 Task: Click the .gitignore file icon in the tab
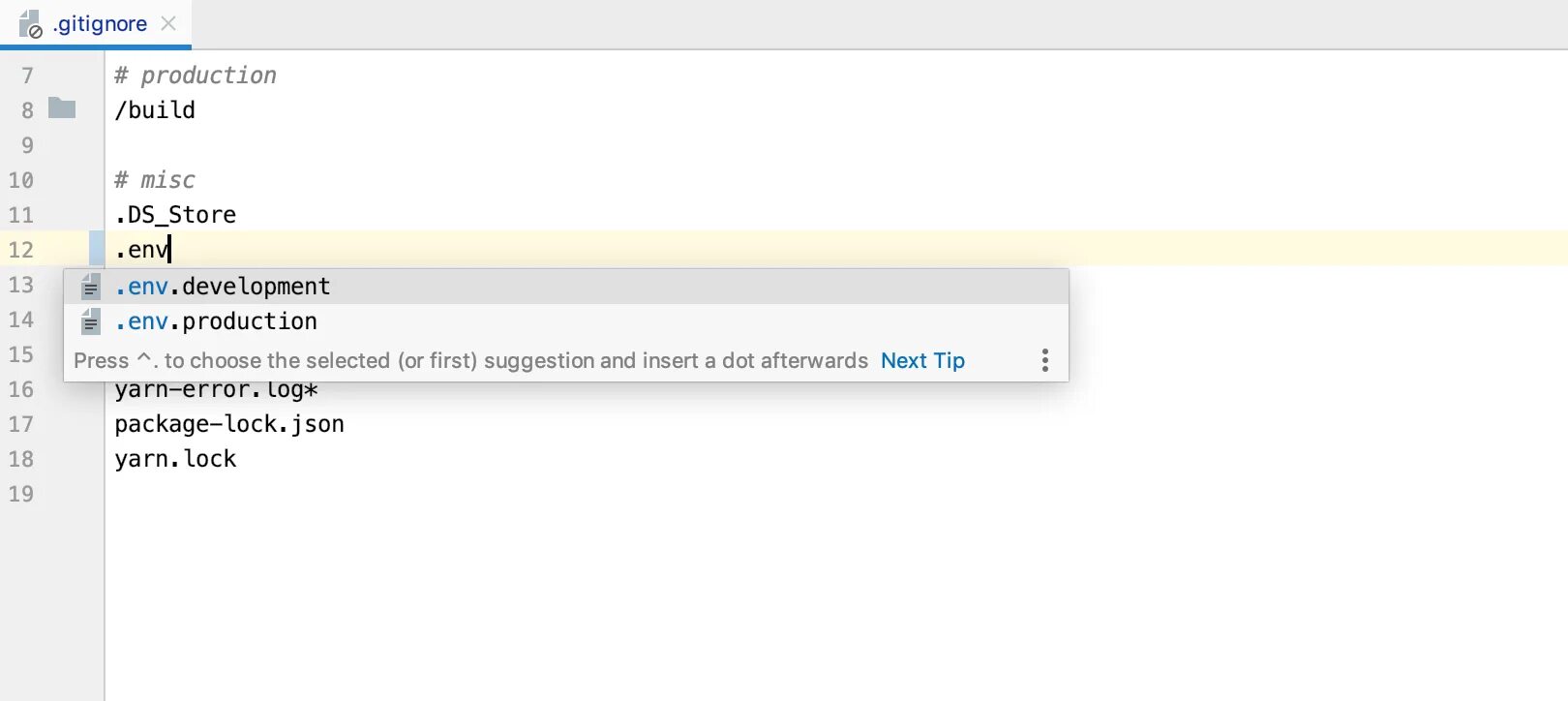click(31, 24)
